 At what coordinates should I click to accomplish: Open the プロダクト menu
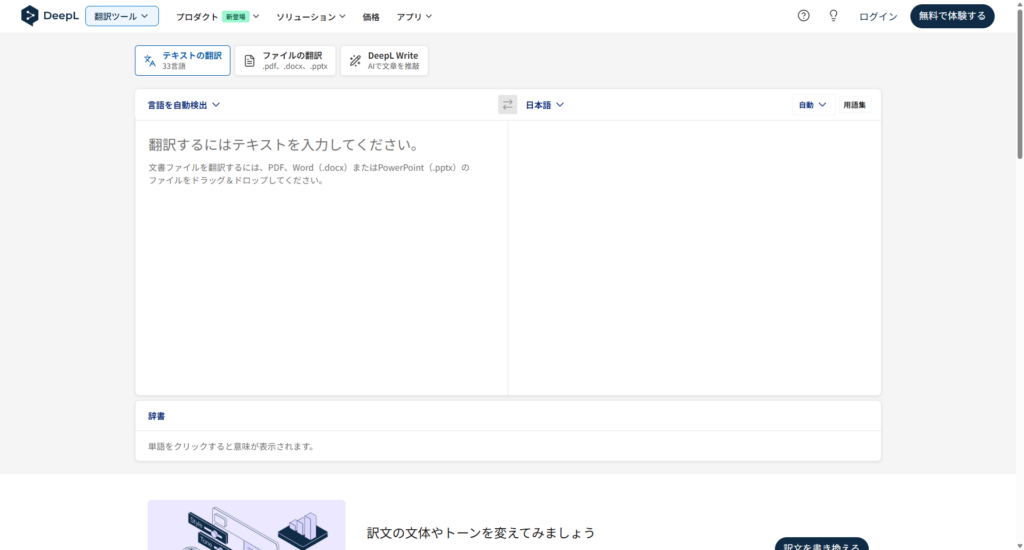pyautogui.click(x=217, y=16)
